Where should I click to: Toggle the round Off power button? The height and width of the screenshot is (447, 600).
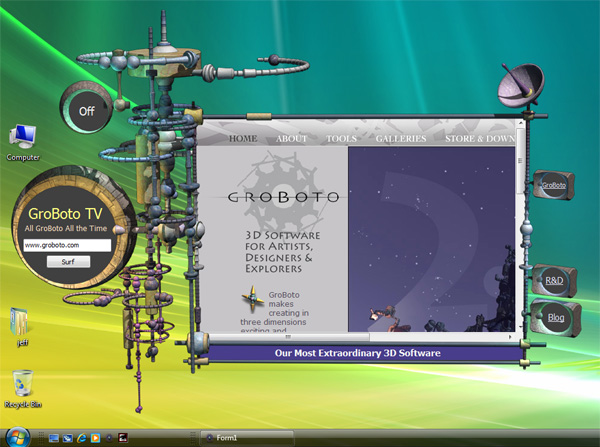pos(86,111)
